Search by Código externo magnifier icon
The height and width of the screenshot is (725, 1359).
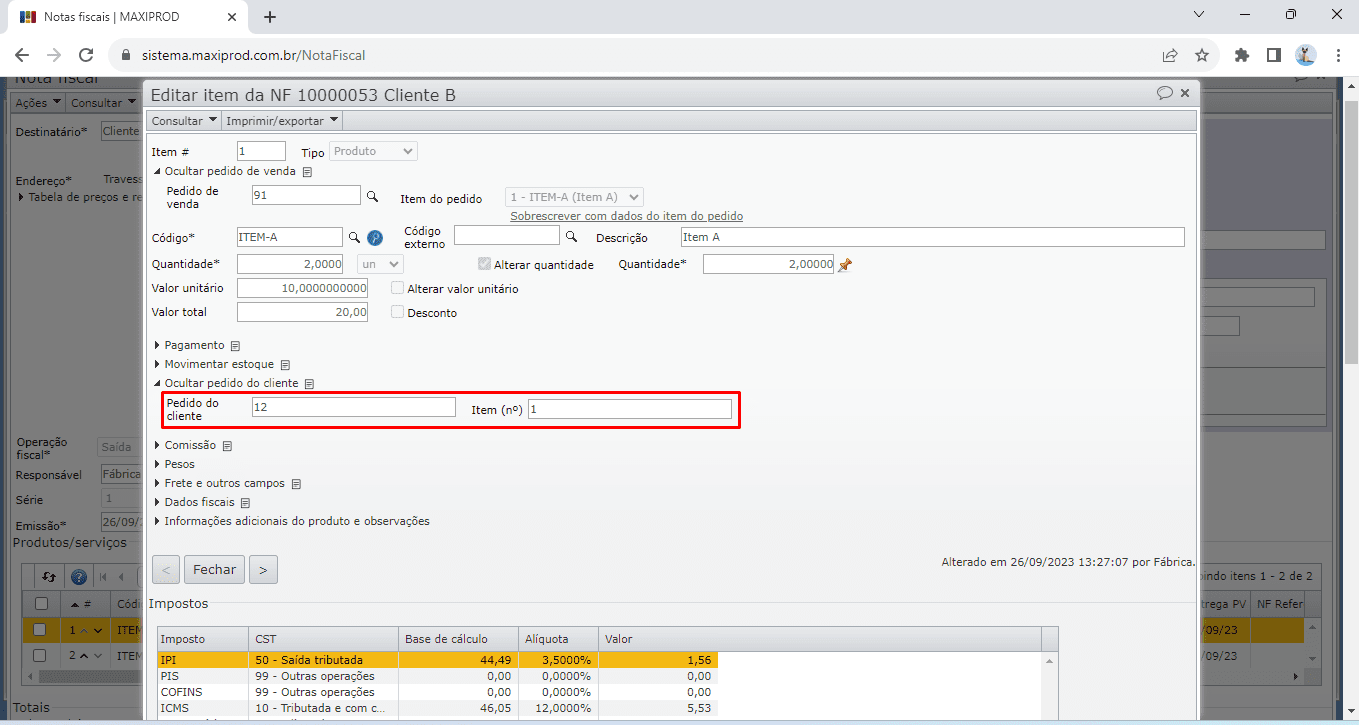coord(572,237)
